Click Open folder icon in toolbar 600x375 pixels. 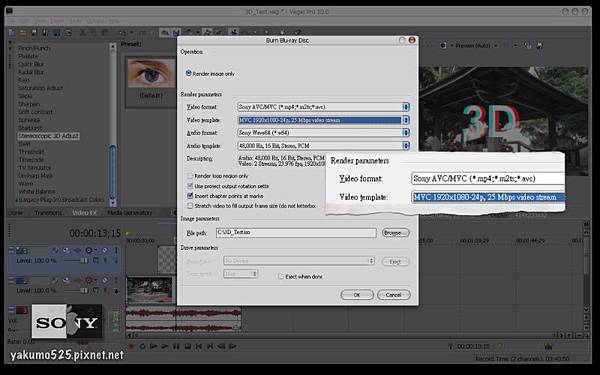pyautogui.click(x=23, y=33)
